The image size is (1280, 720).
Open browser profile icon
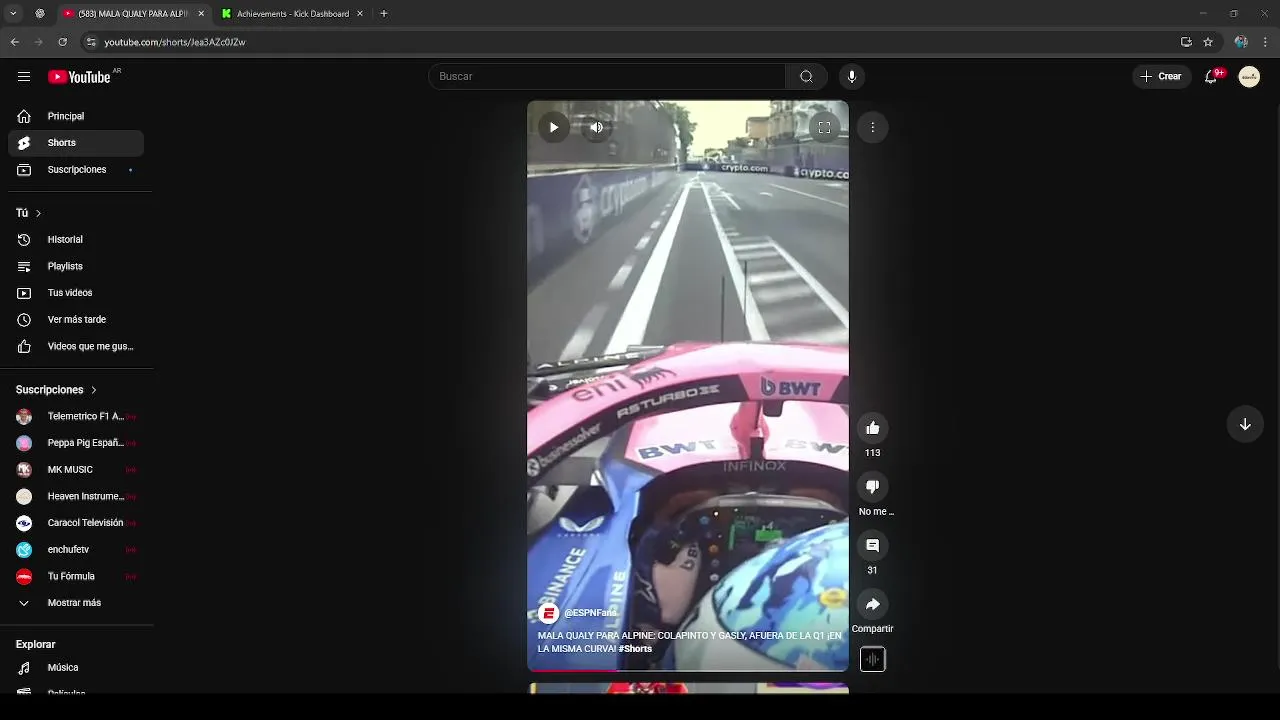(x=1241, y=42)
